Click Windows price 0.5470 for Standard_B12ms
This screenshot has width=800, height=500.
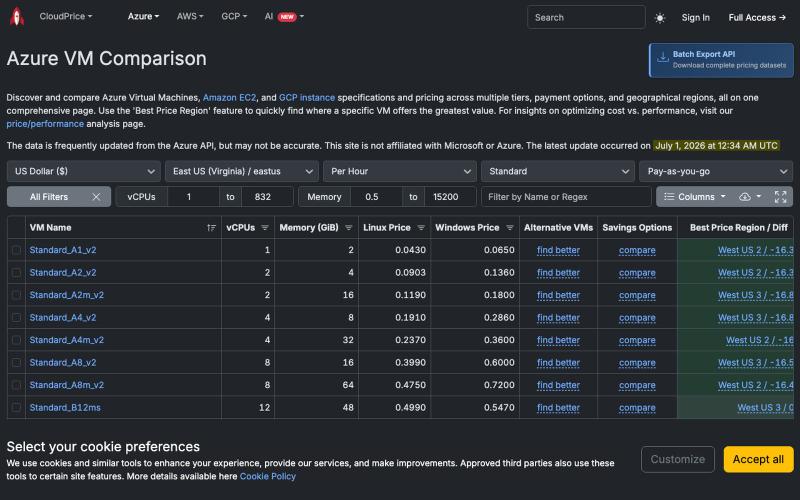[x=499, y=407]
